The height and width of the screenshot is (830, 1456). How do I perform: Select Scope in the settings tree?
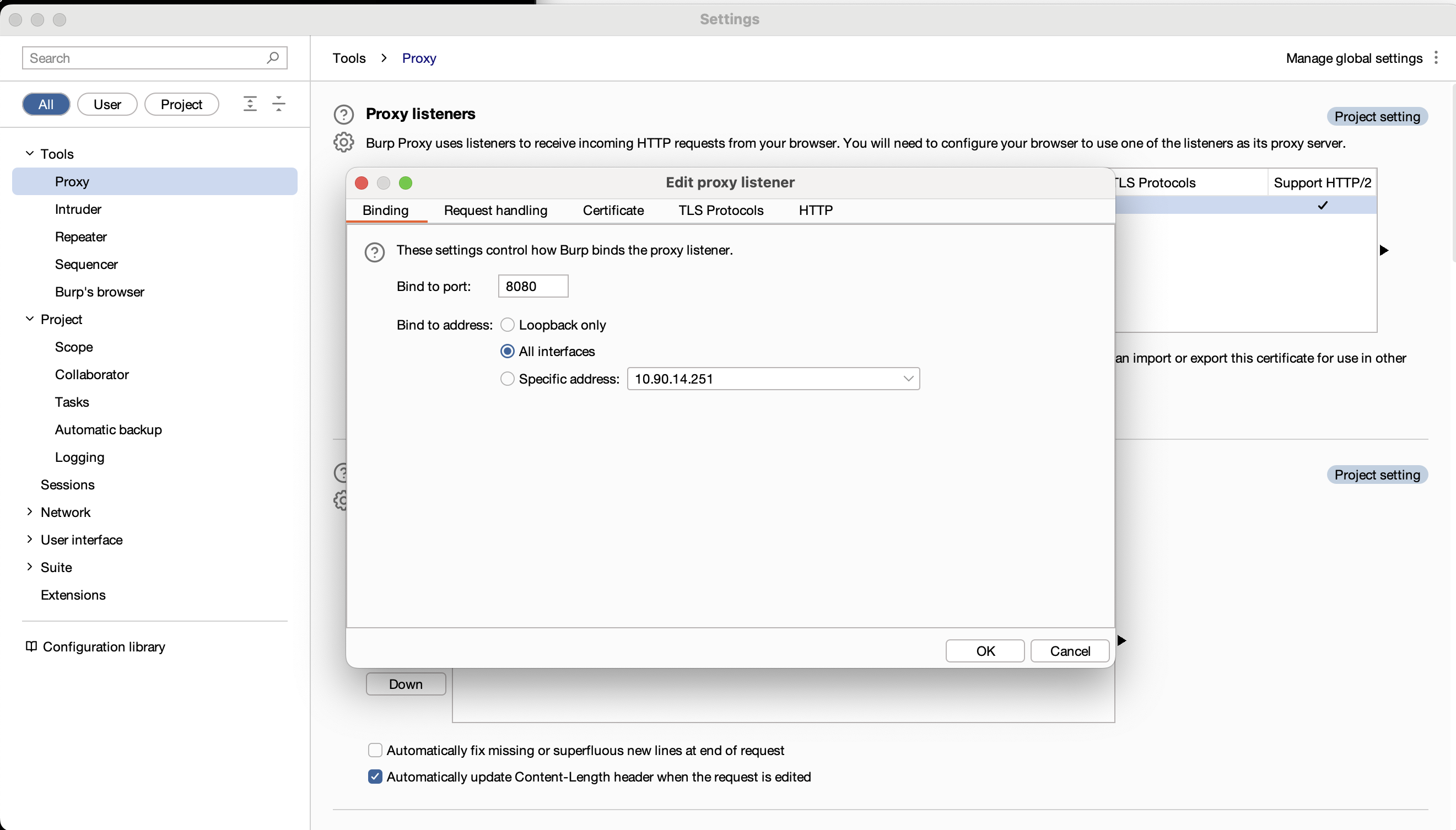click(74, 347)
